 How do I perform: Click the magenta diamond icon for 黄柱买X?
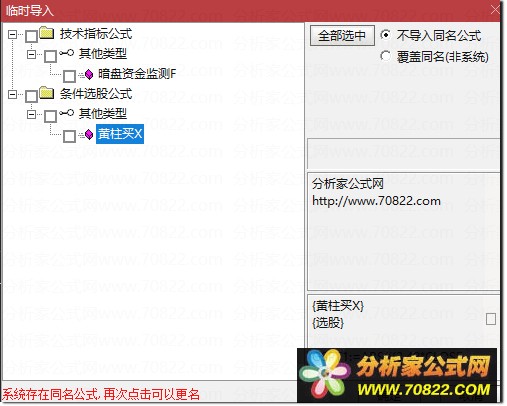pos(89,134)
